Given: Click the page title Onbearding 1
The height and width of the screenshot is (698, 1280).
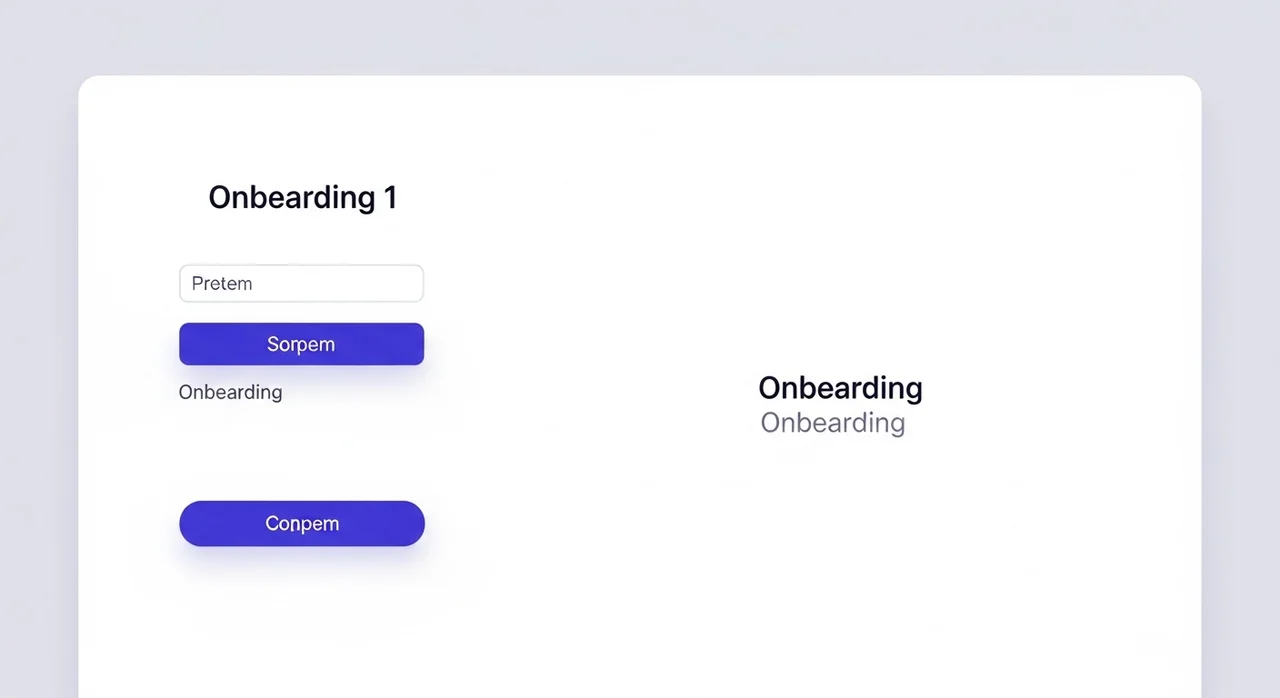Looking at the screenshot, I should 302,198.
